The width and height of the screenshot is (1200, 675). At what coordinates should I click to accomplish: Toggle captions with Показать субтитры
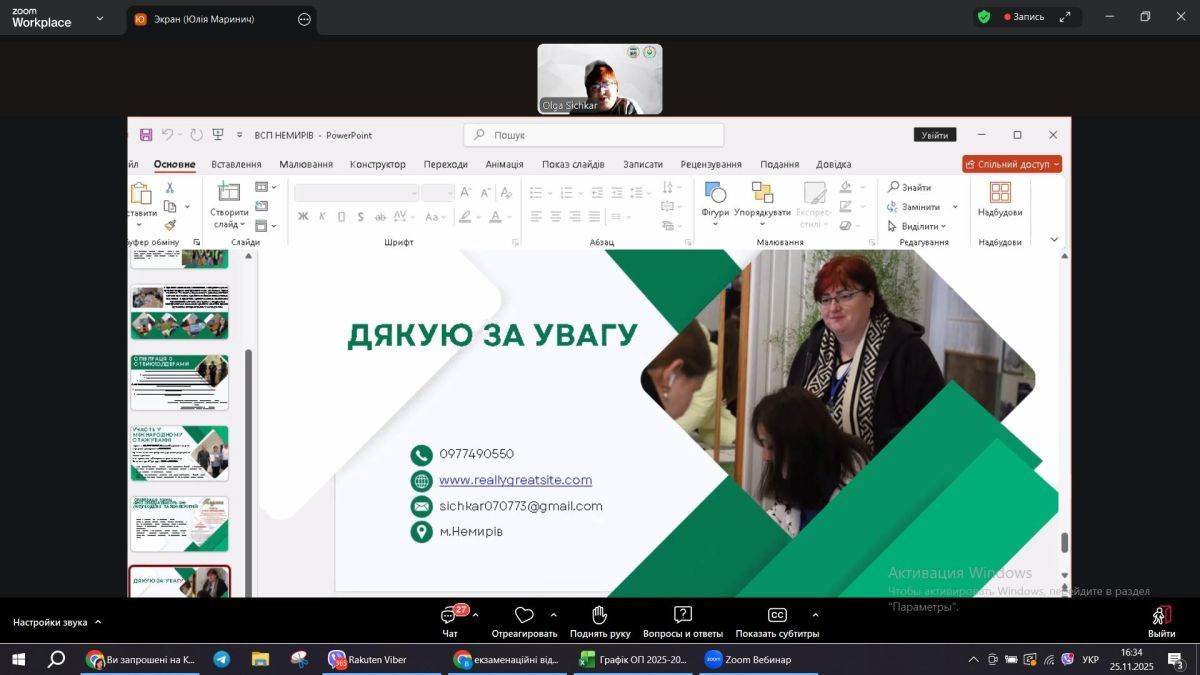coord(777,615)
